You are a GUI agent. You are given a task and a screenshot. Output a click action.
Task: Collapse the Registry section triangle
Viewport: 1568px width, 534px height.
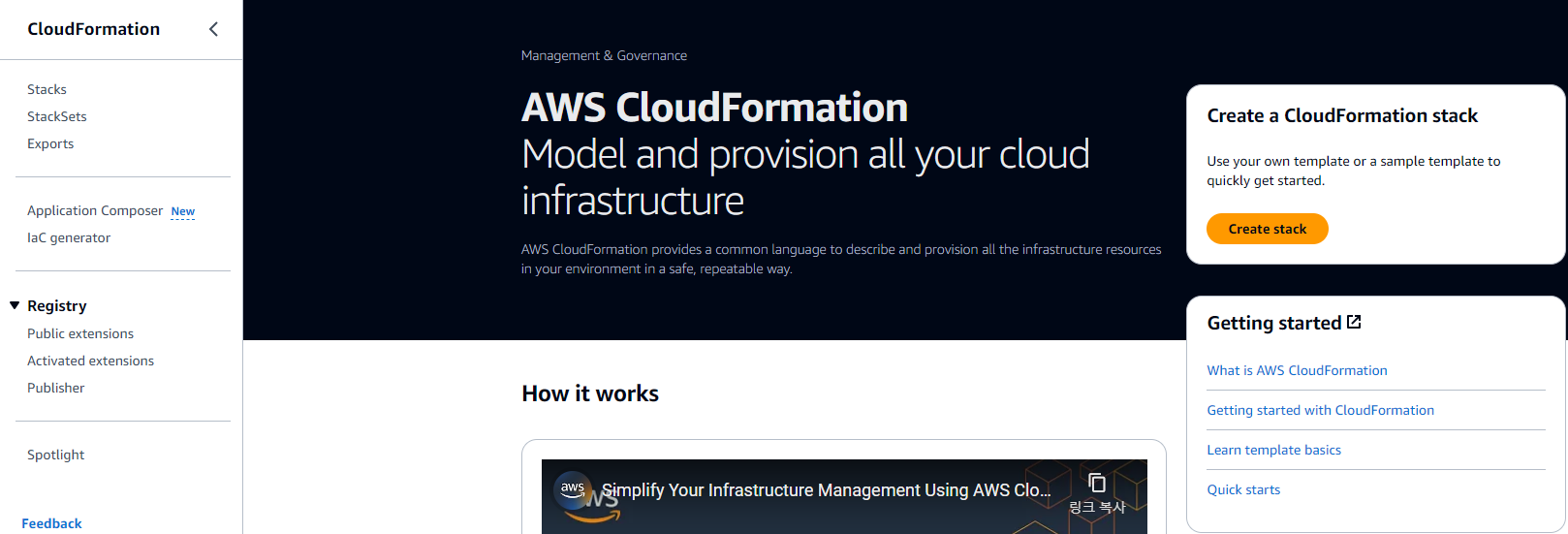[x=15, y=305]
